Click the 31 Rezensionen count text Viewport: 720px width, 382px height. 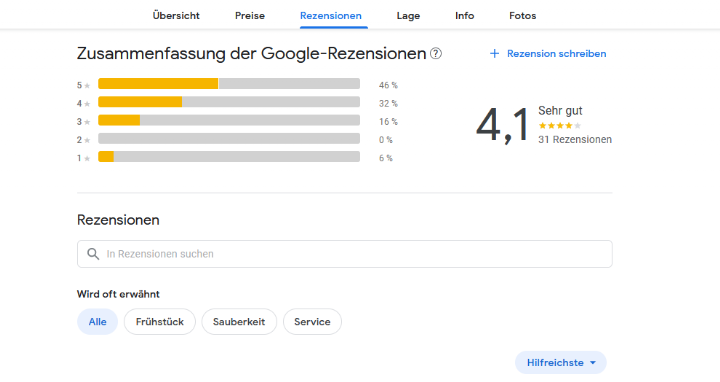tap(575, 140)
